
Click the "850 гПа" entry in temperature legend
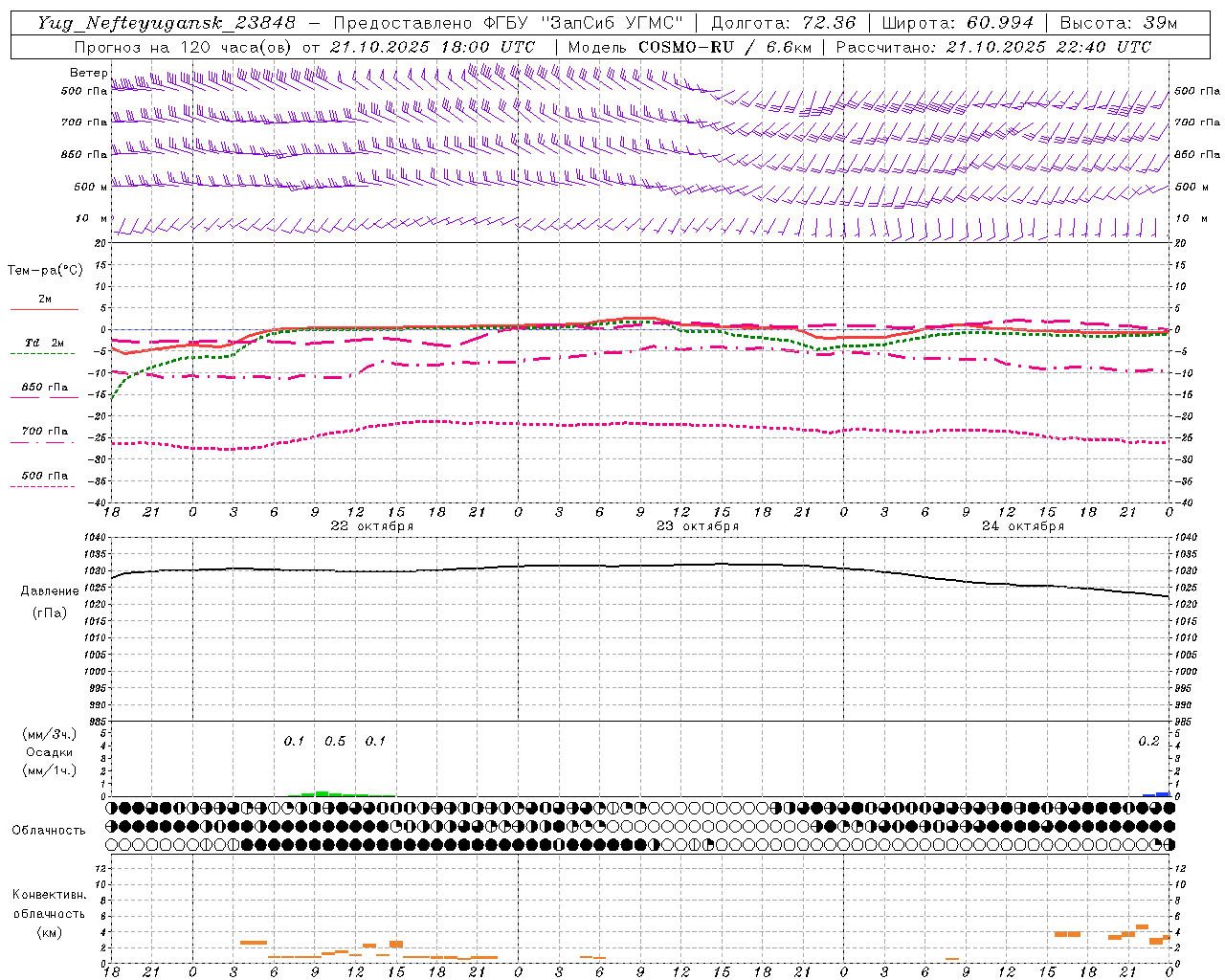tap(45, 388)
